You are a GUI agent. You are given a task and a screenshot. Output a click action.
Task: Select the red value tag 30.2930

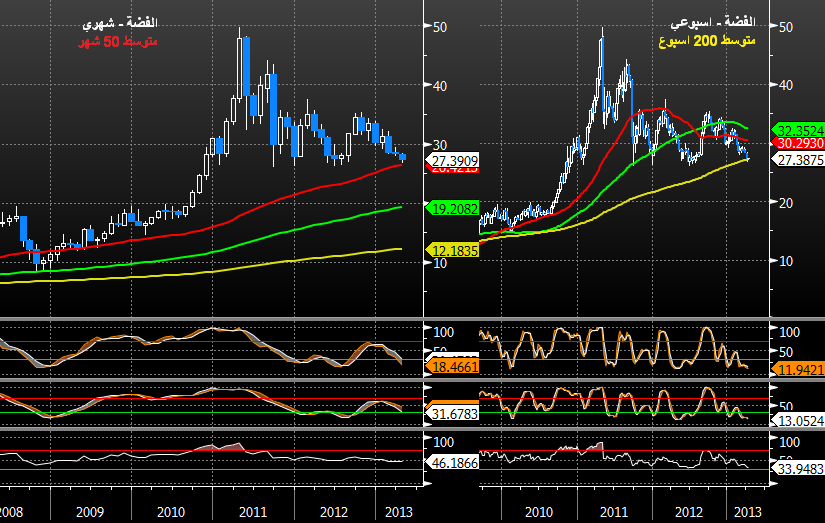798,143
